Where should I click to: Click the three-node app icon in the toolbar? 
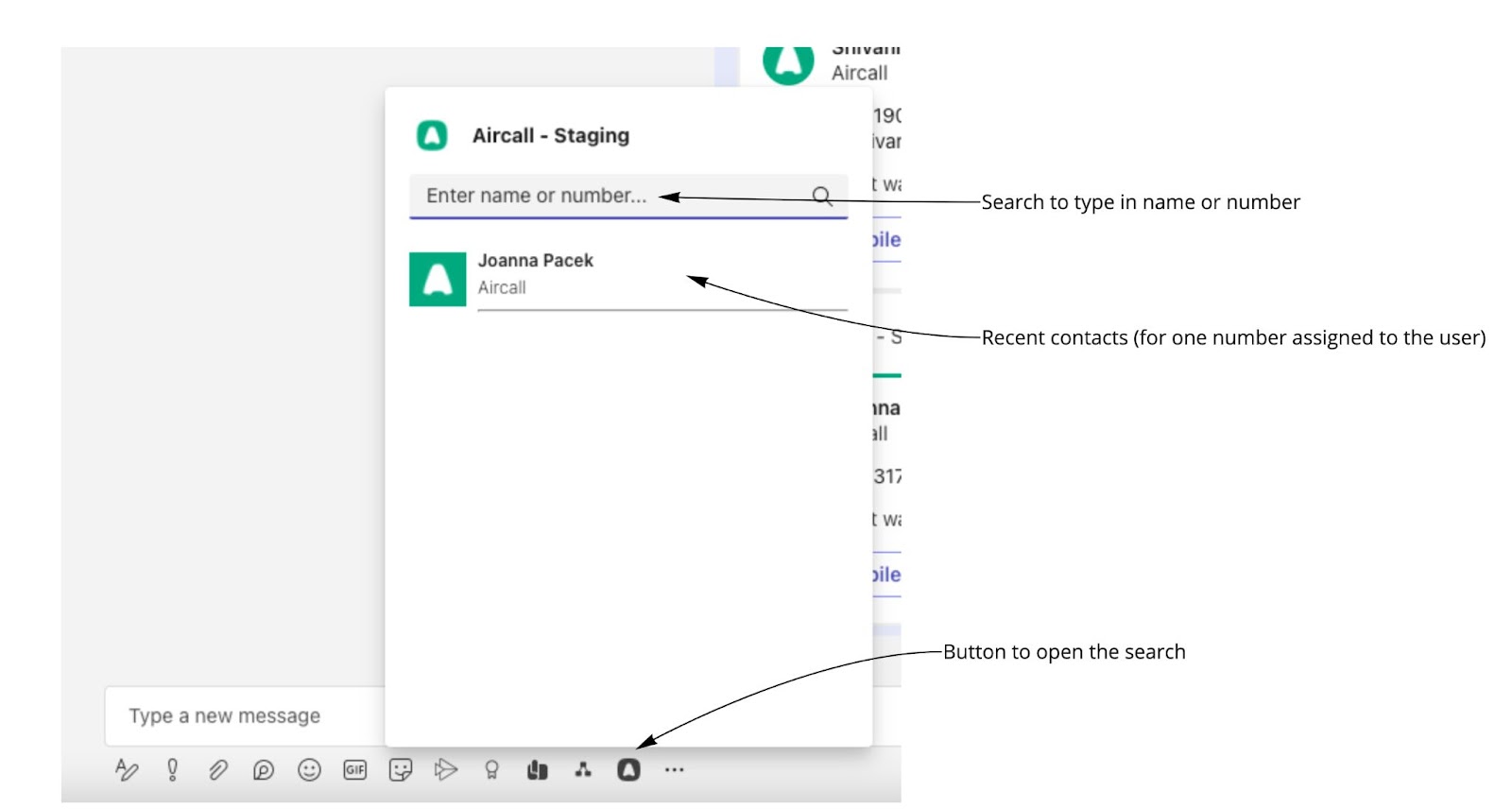583,770
